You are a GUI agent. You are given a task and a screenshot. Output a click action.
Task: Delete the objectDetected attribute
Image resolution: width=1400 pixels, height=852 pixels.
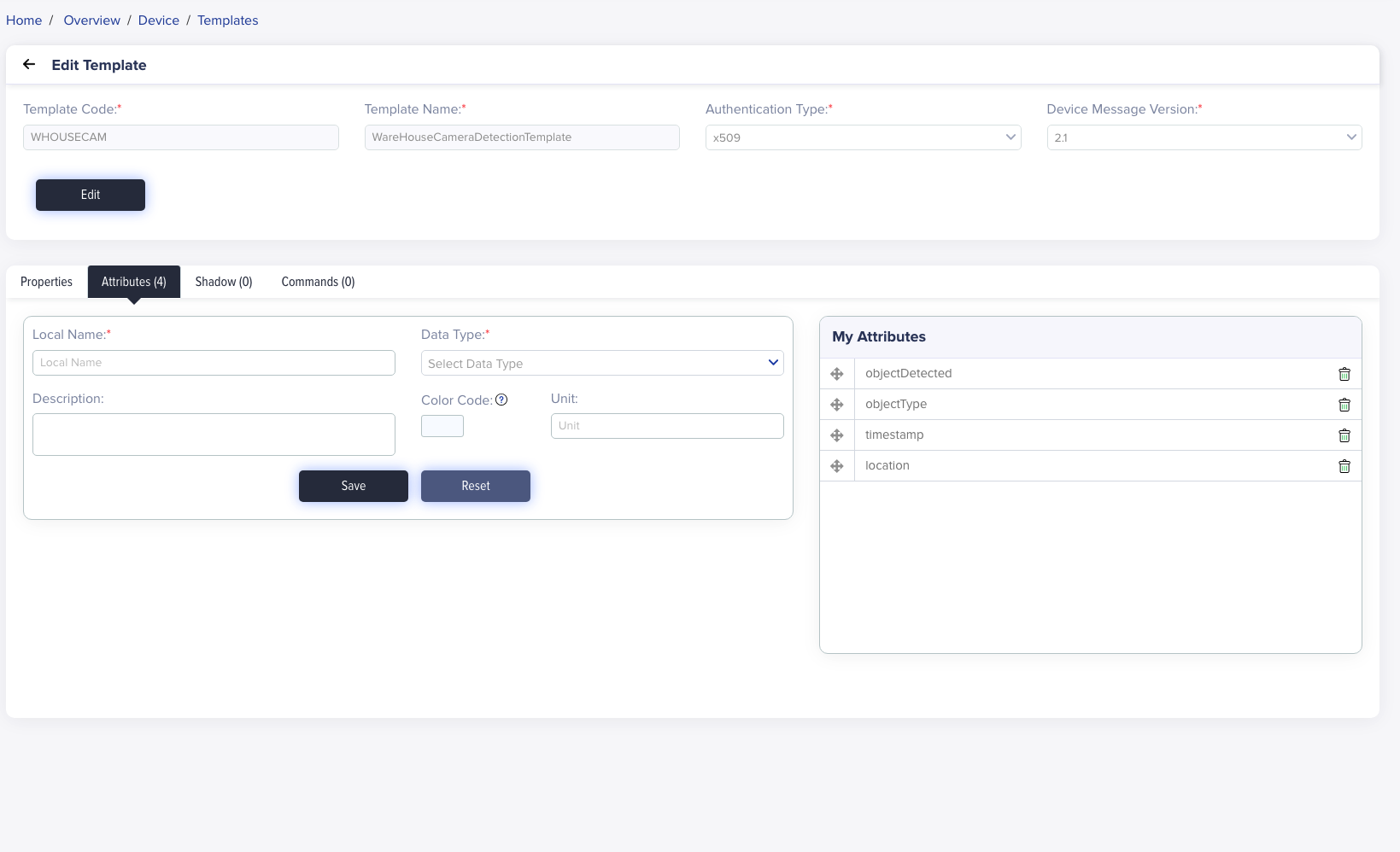[x=1344, y=374]
